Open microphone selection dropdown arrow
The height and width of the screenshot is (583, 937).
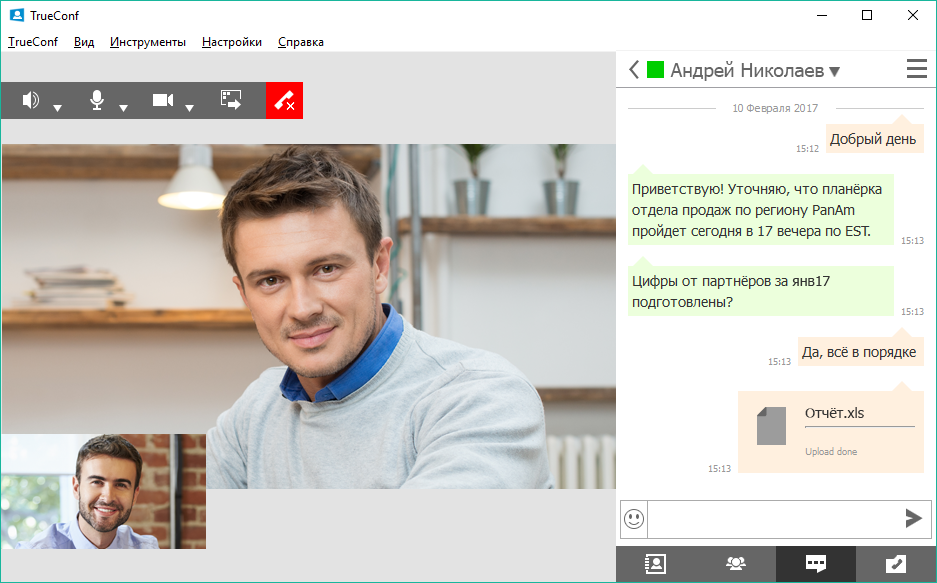click(122, 106)
